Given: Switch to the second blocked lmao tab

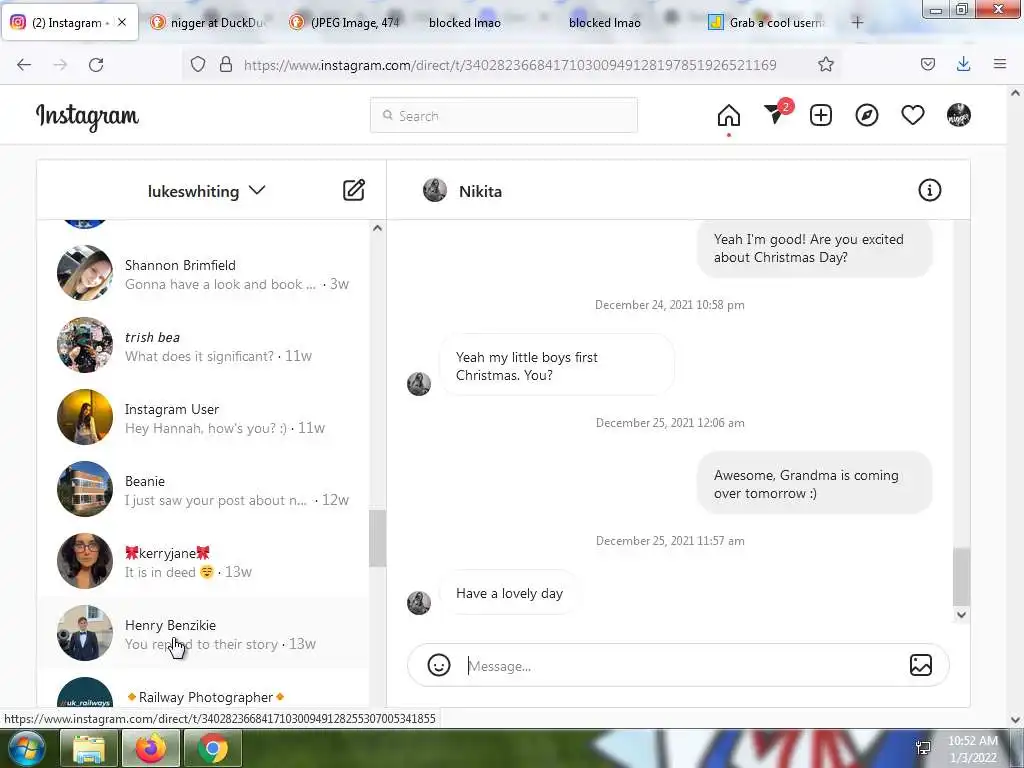Looking at the screenshot, I should 605,22.
